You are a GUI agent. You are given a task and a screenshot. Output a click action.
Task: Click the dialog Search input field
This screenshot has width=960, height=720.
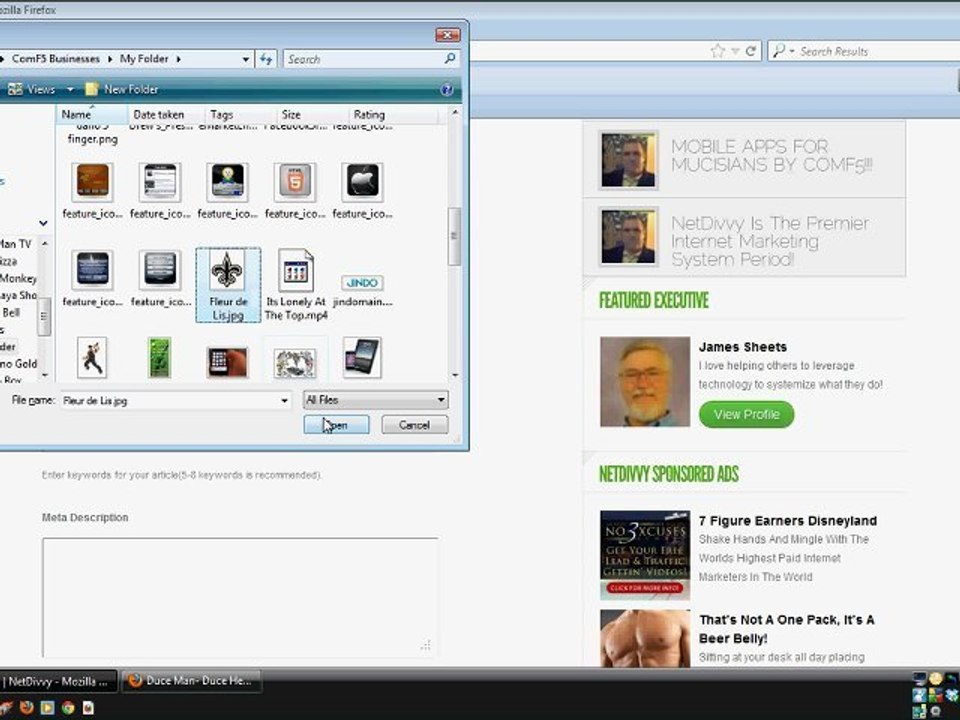click(x=364, y=59)
